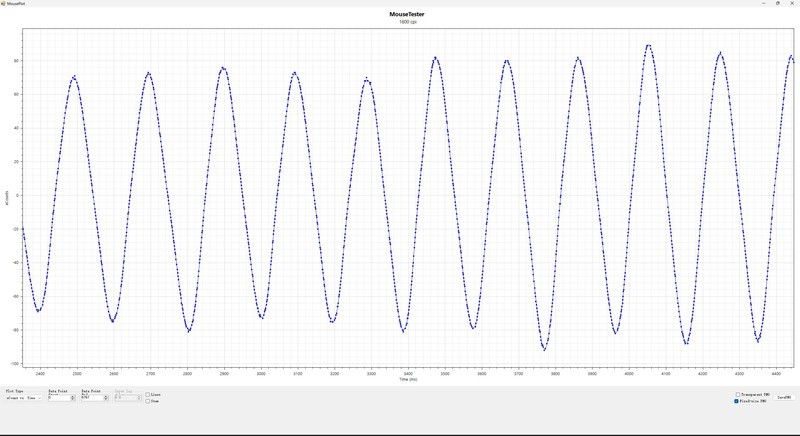
Task: Click the MouseTester plot title
Action: (407, 14)
